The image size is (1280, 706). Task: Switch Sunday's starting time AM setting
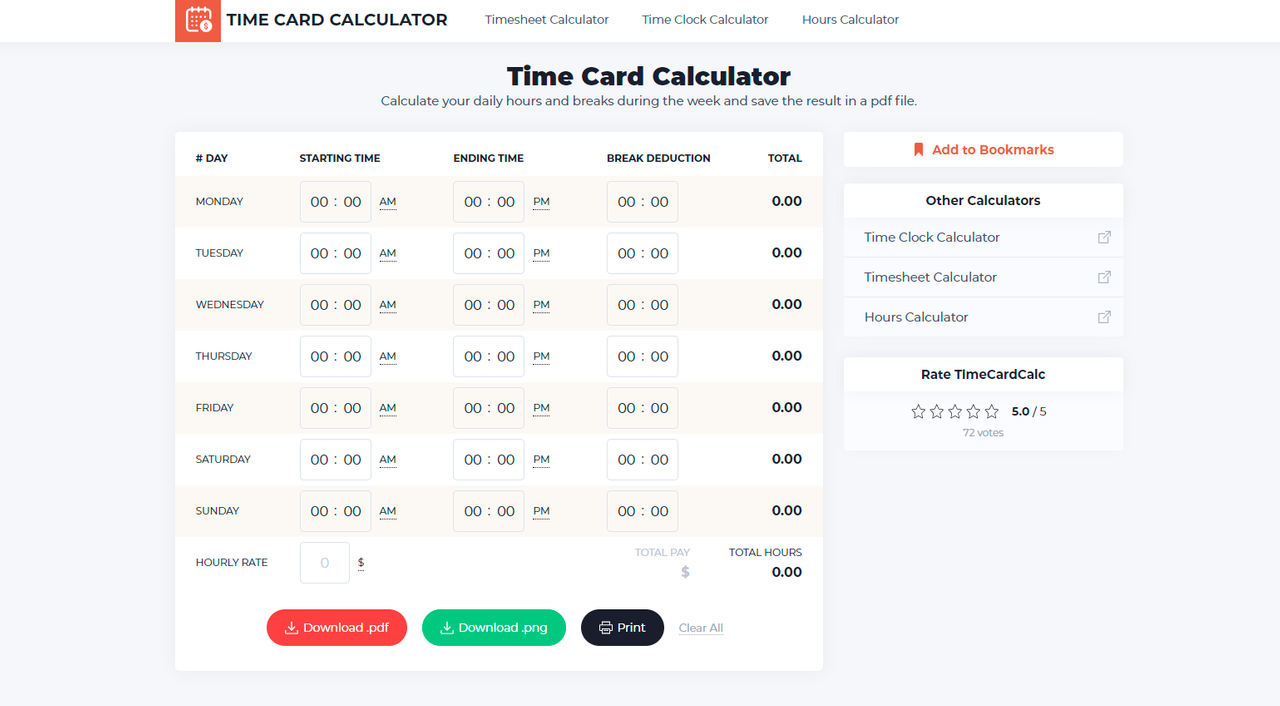(387, 511)
